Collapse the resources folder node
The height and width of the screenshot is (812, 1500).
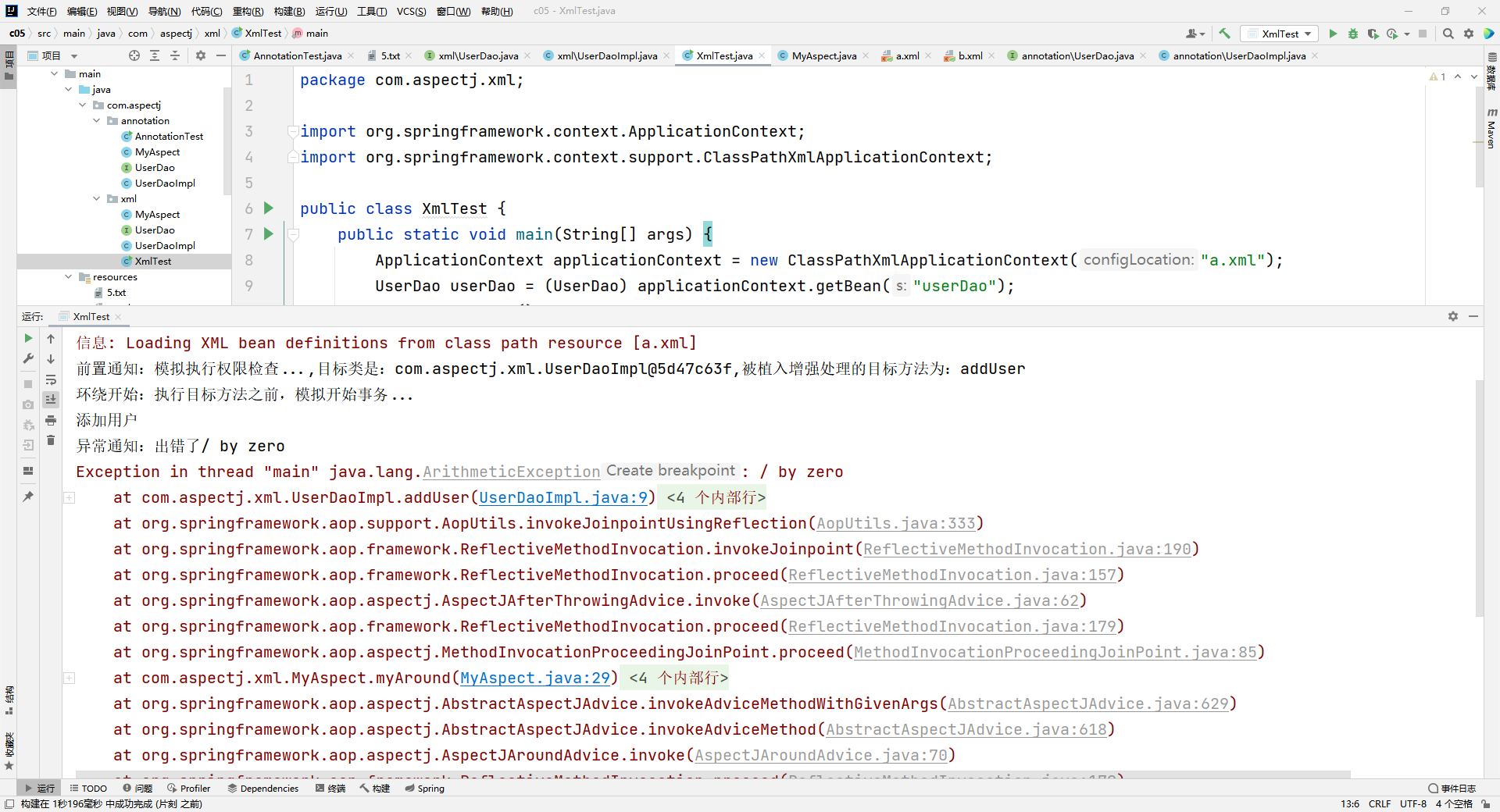pos(69,276)
